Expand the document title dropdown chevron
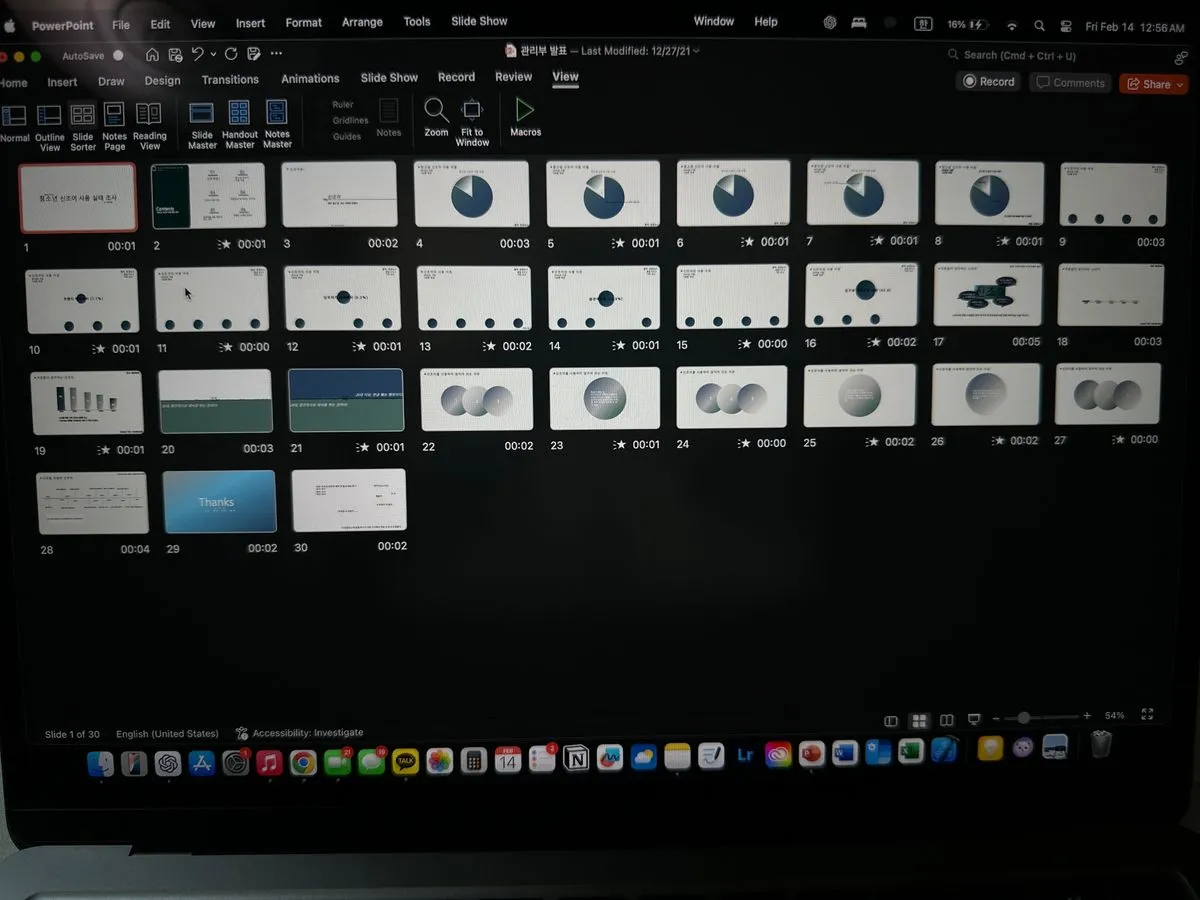Screen dimensions: 1200x900 (697, 51)
